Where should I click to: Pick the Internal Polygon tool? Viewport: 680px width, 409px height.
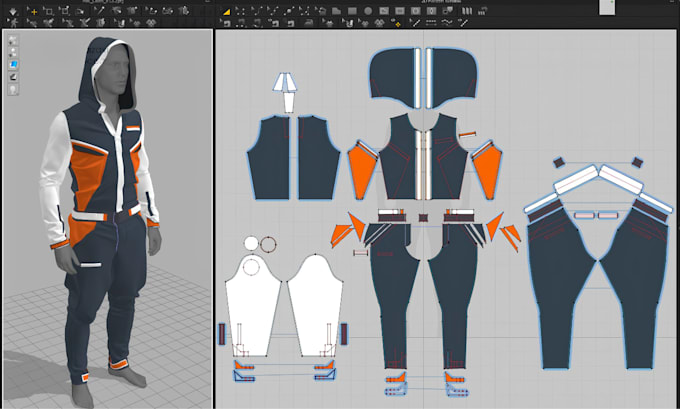point(384,11)
